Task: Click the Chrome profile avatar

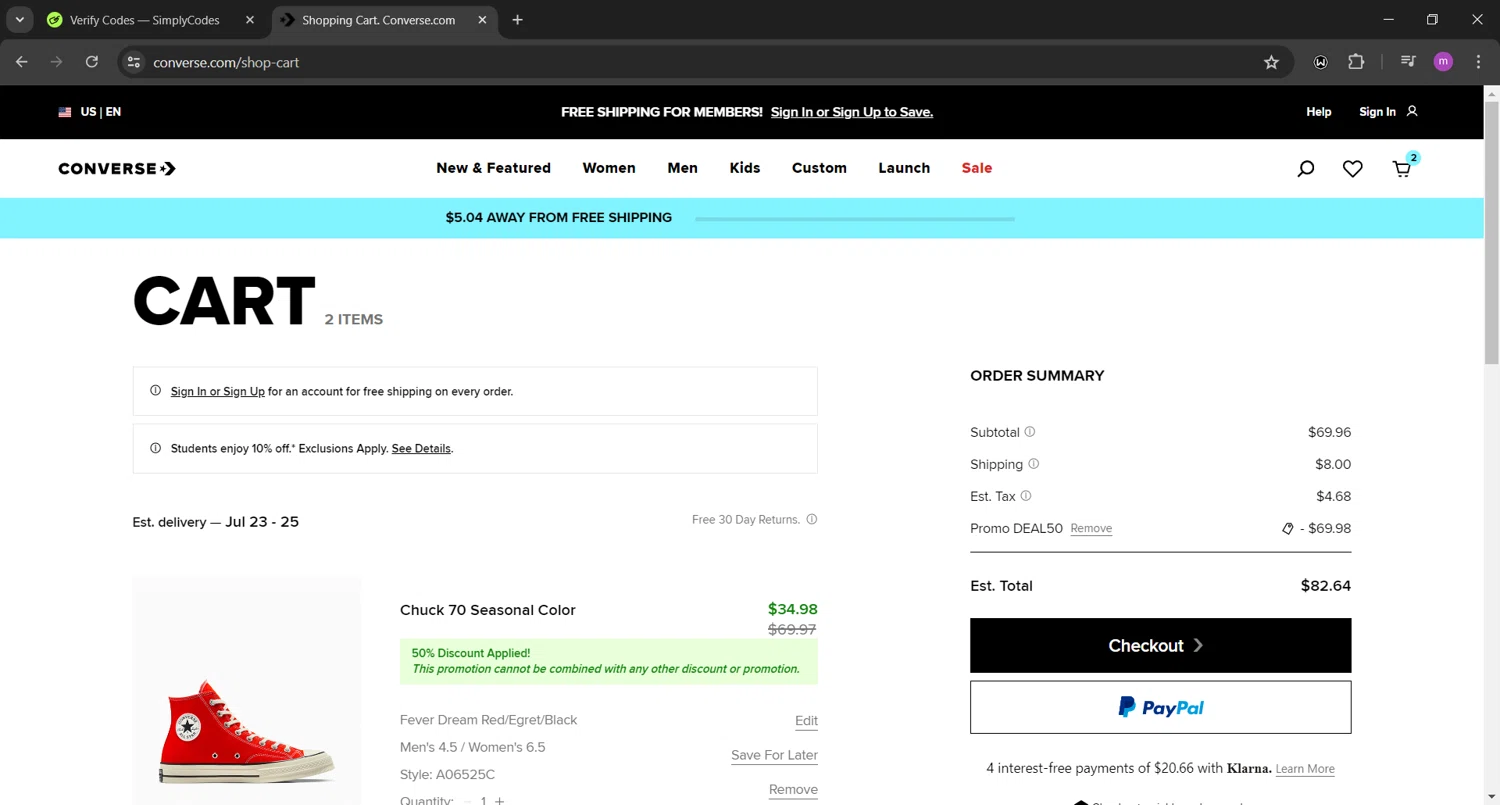Action: (1443, 62)
